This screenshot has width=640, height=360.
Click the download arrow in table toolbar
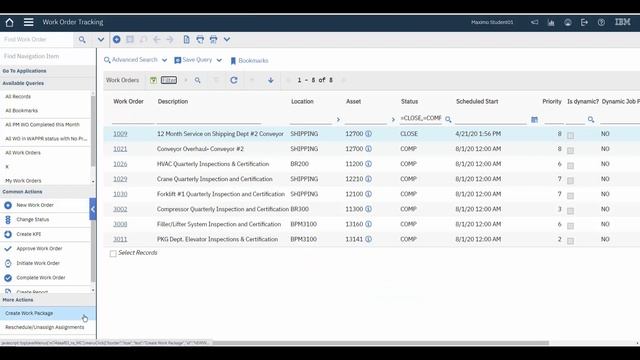click(x=271, y=80)
